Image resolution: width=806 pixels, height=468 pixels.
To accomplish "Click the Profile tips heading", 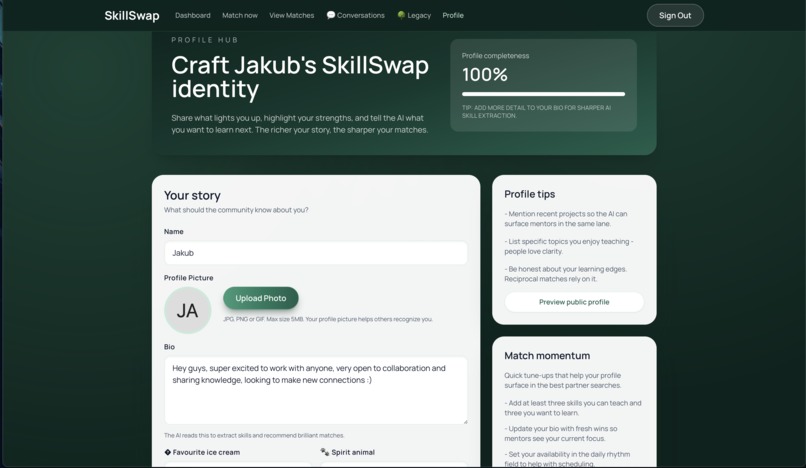I will point(529,194).
